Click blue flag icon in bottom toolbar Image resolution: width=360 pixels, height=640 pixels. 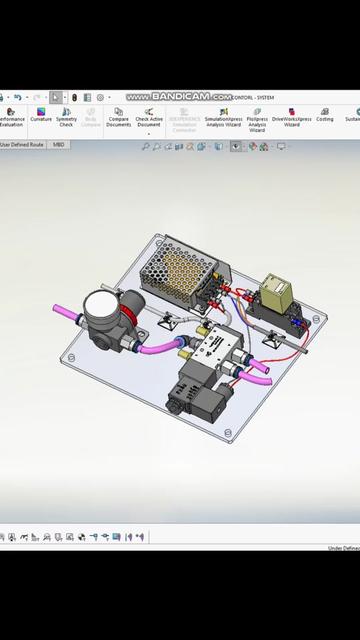pyautogui.click(x=116, y=537)
